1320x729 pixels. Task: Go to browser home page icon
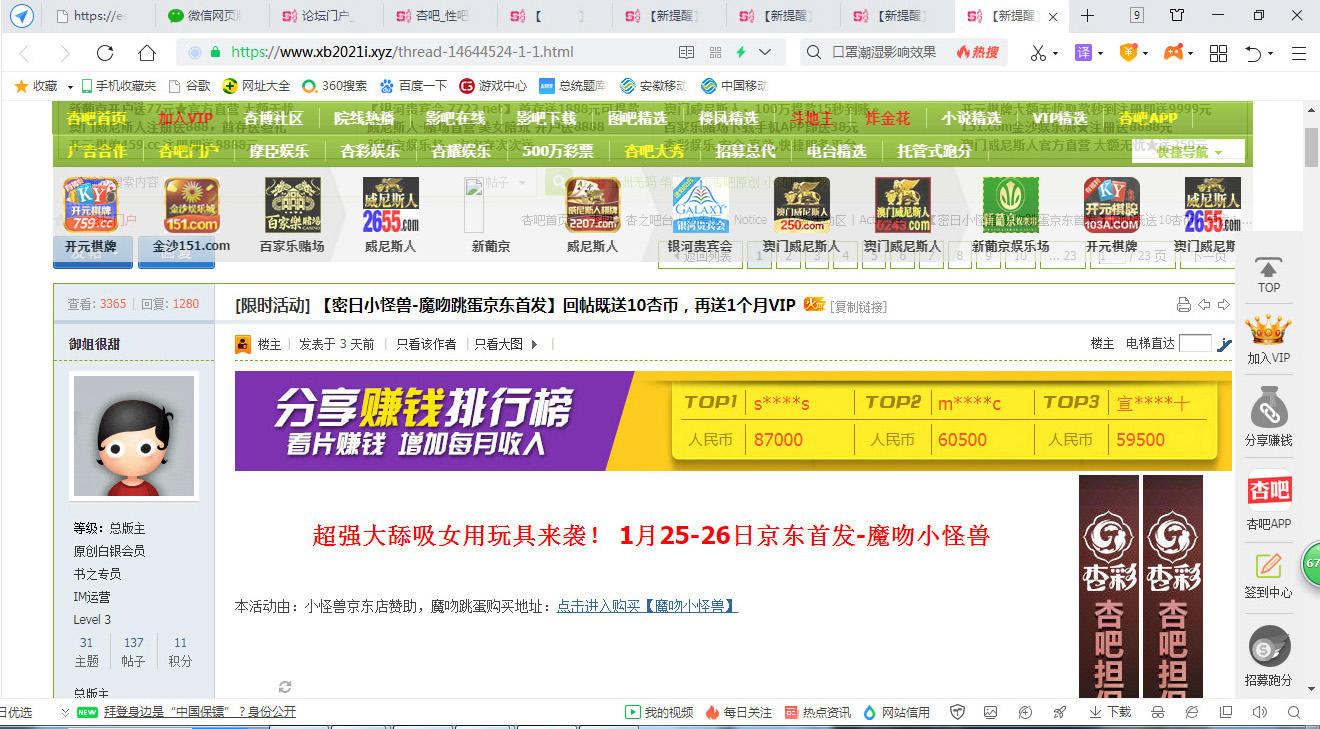pos(147,53)
